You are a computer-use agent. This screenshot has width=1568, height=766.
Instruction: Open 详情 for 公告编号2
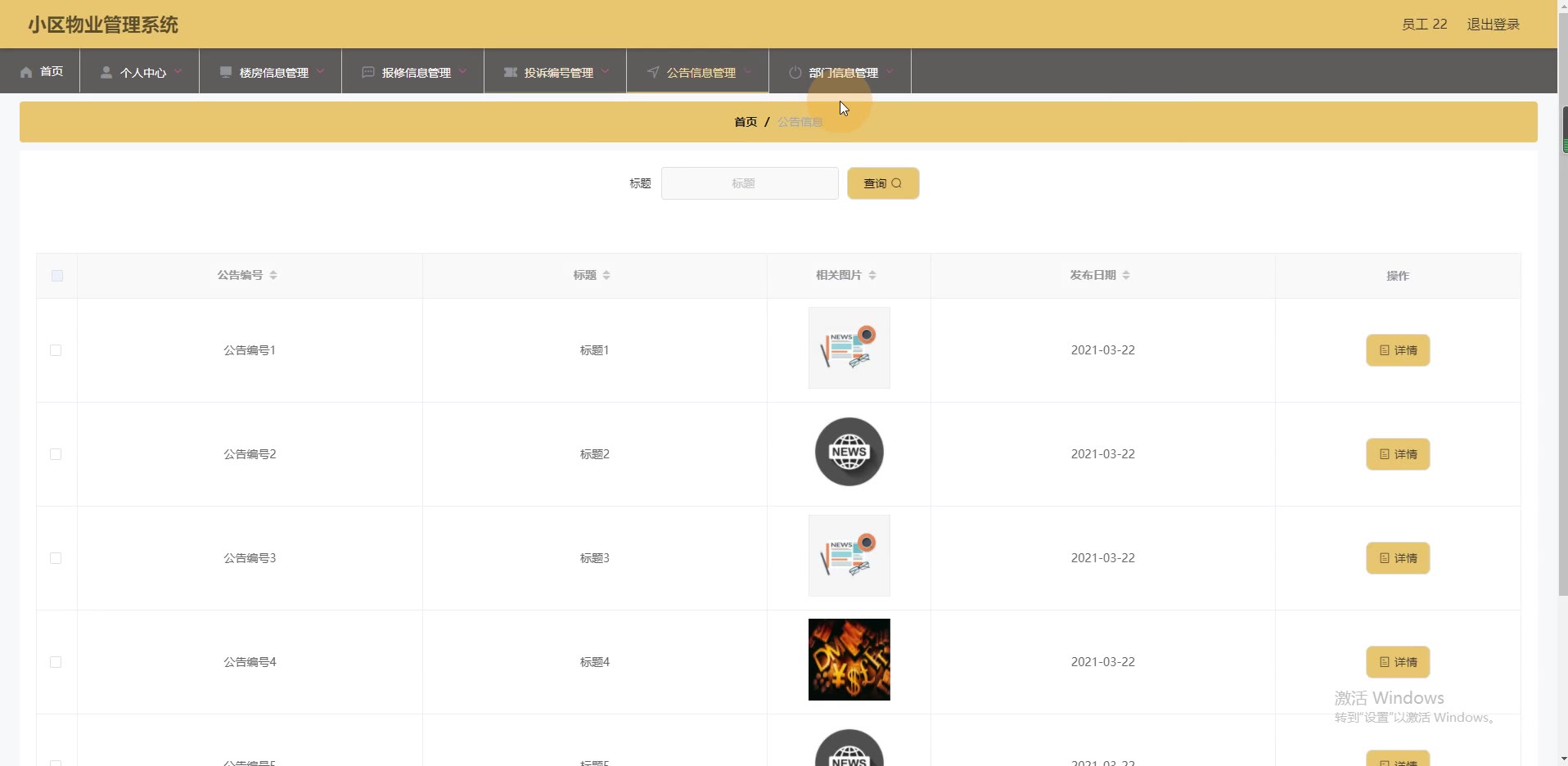(1398, 454)
